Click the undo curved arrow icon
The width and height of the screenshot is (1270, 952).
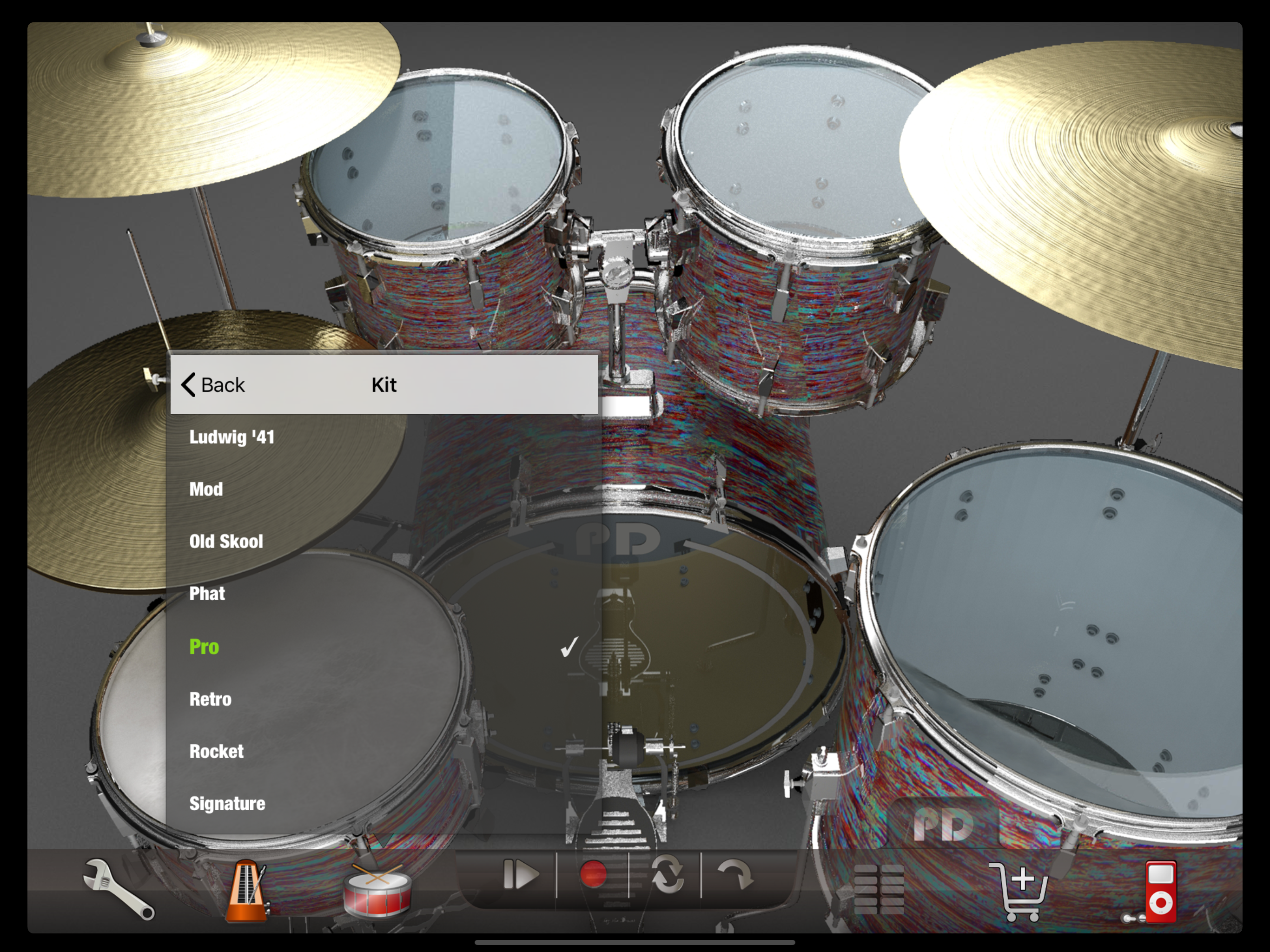(x=735, y=875)
